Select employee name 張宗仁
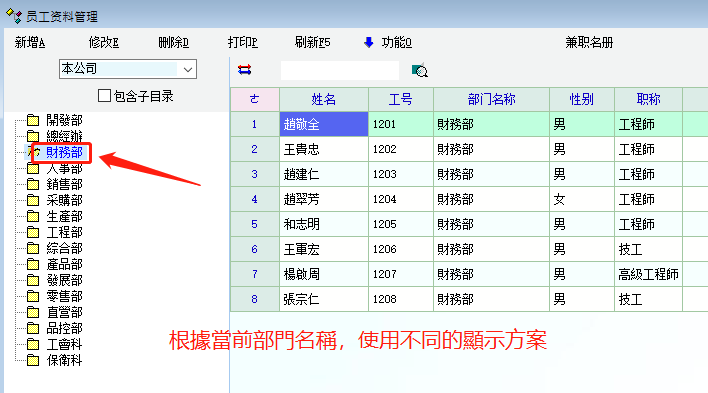Screen dimensions: 708x393 (324, 299)
